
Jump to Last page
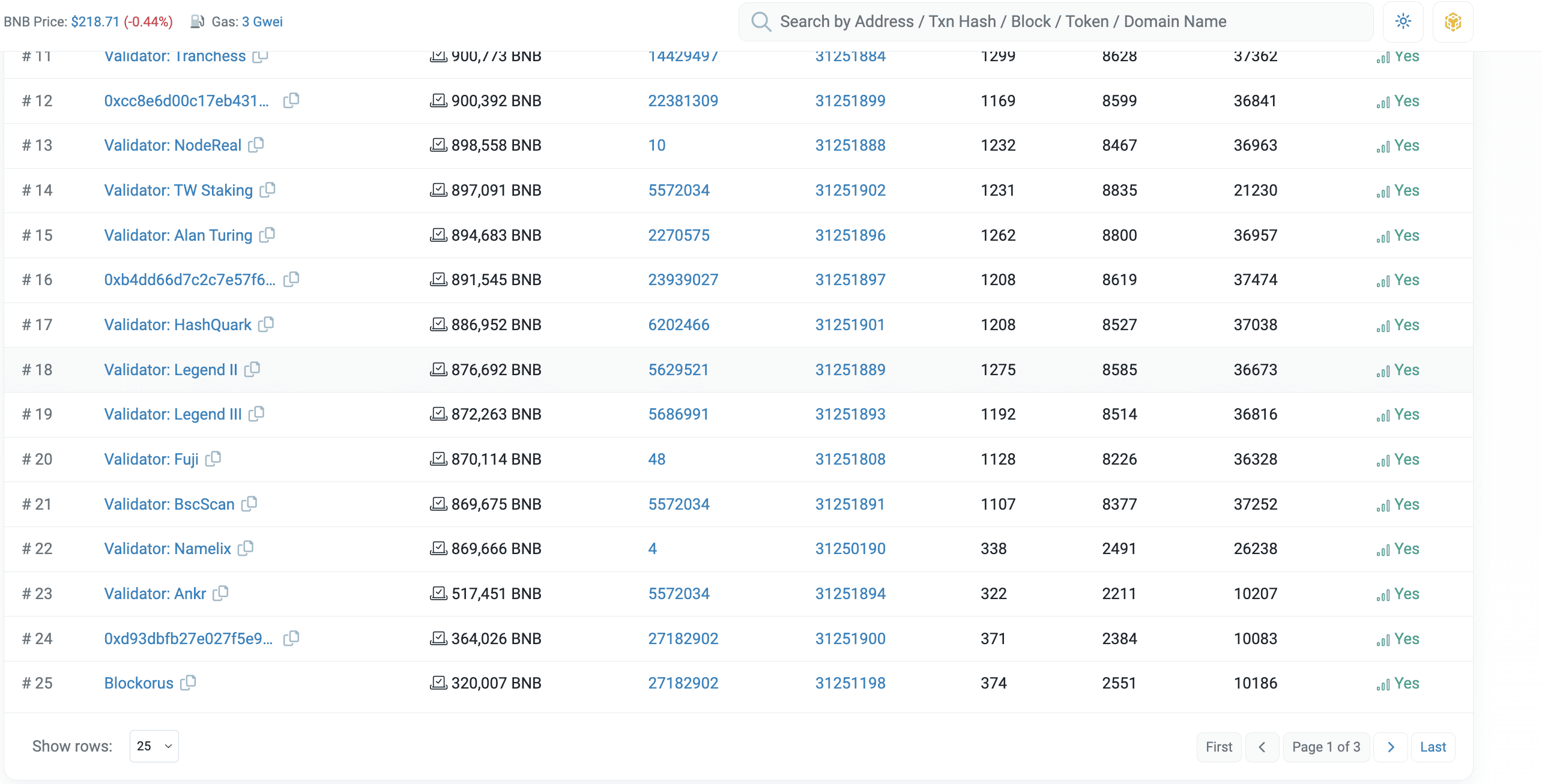click(x=1433, y=747)
